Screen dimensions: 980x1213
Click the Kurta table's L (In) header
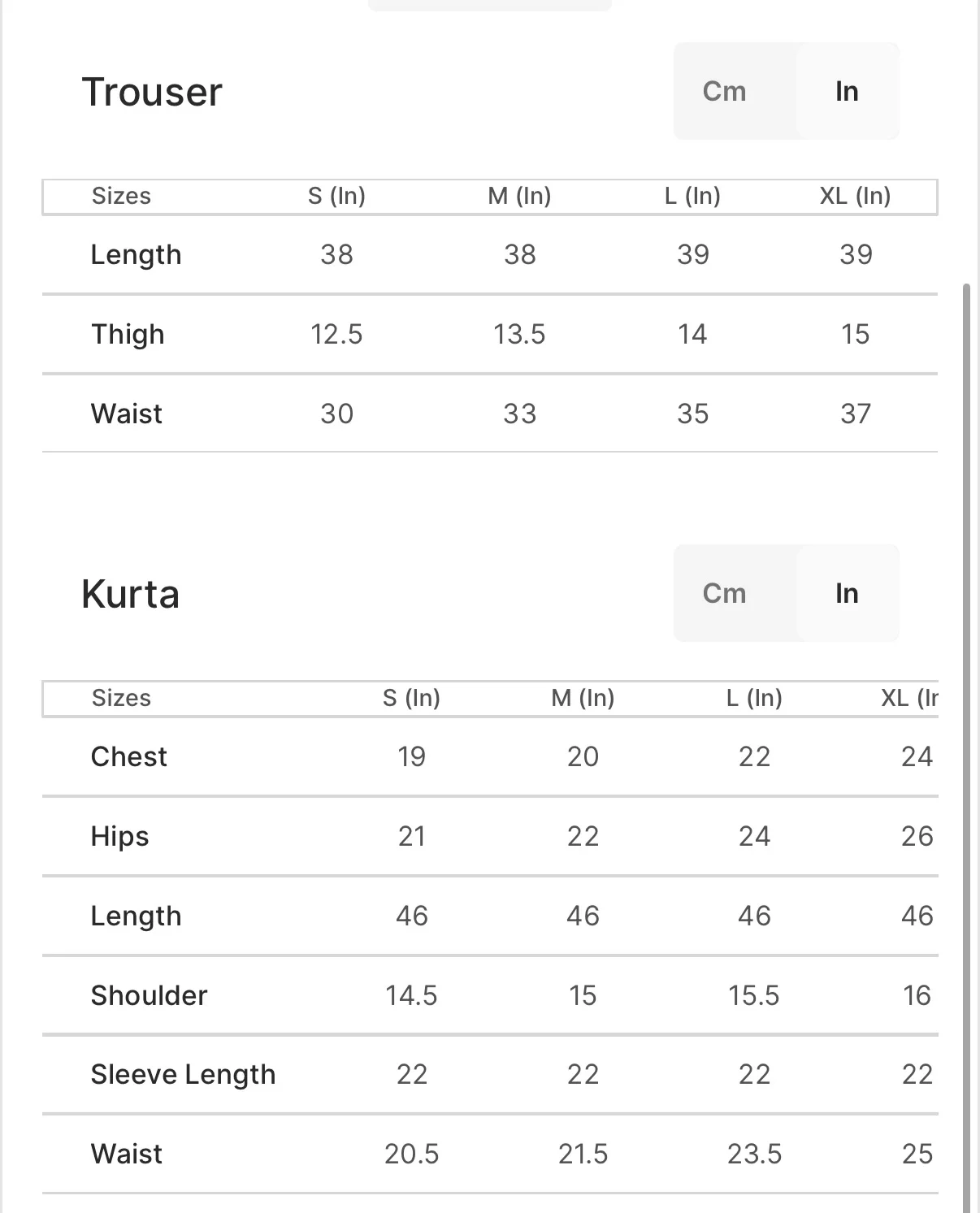point(754,698)
